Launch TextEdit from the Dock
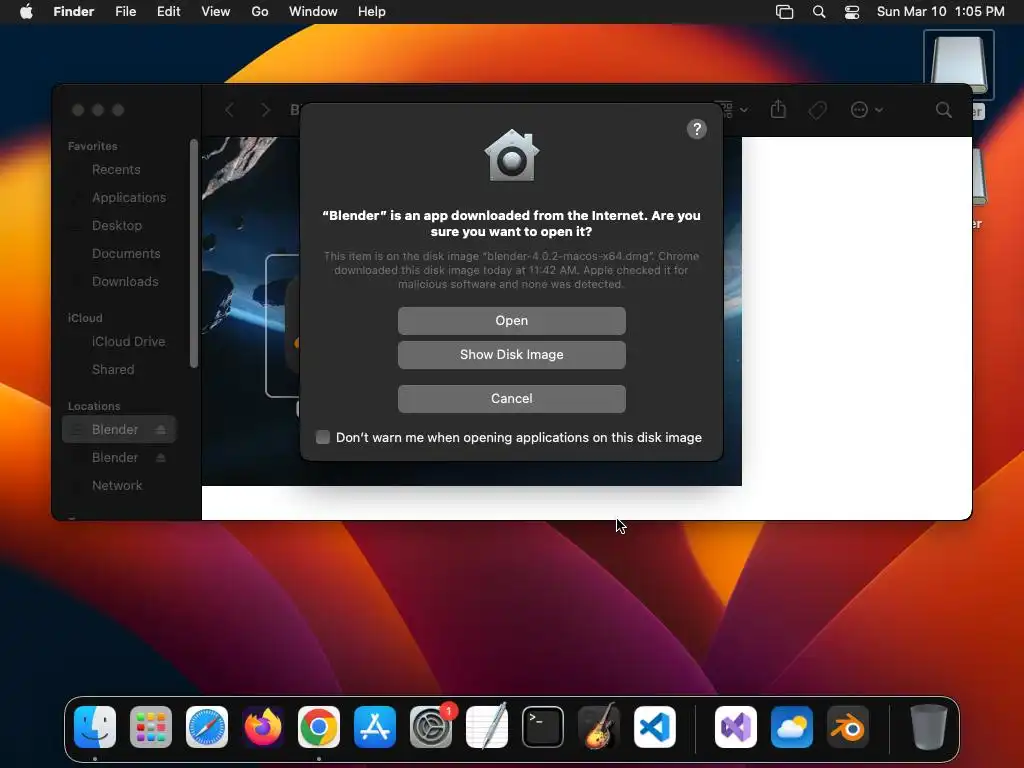The height and width of the screenshot is (768, 1024). coord(487,727)
